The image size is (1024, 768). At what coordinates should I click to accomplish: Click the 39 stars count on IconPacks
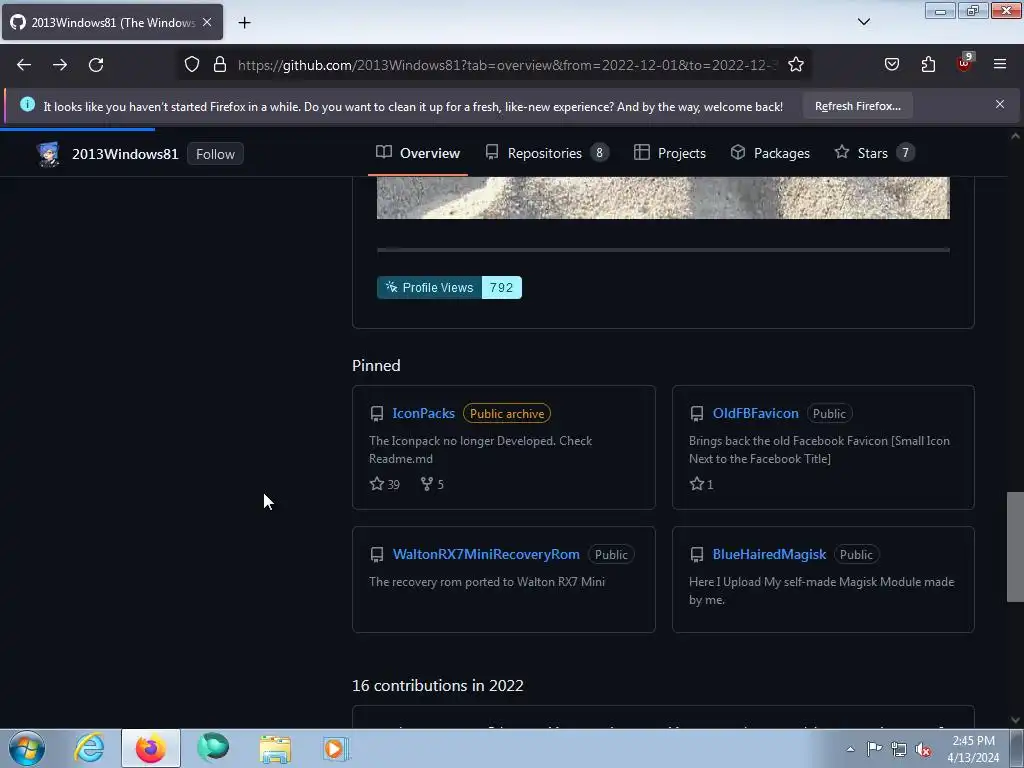385,484
